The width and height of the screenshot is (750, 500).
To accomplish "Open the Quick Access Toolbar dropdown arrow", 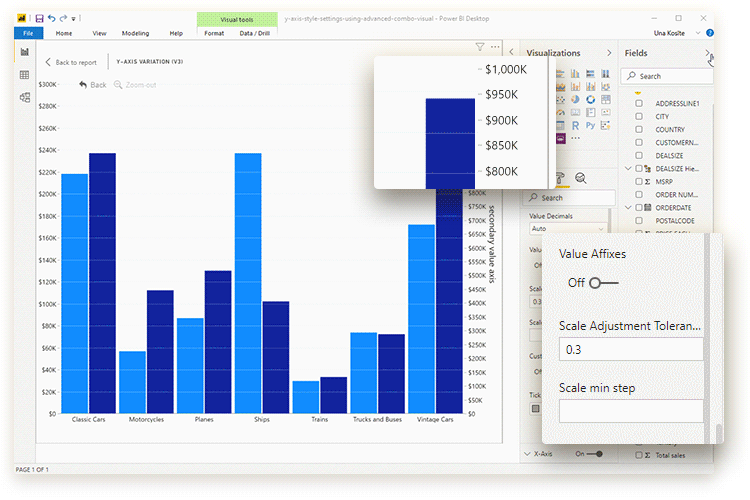I will 73,19.
